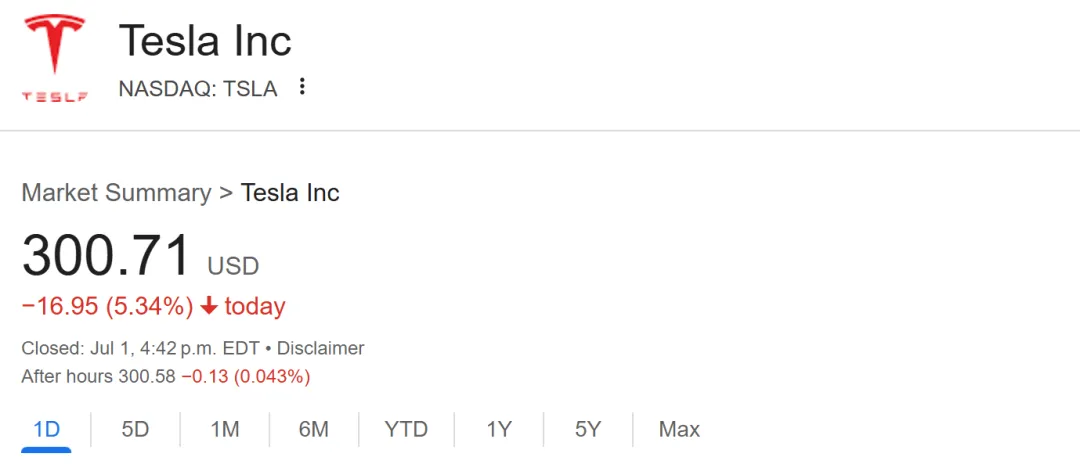Open the Disclaimer link
Viewport: 1080px width, 475px height.
click(x=320, y=349)
